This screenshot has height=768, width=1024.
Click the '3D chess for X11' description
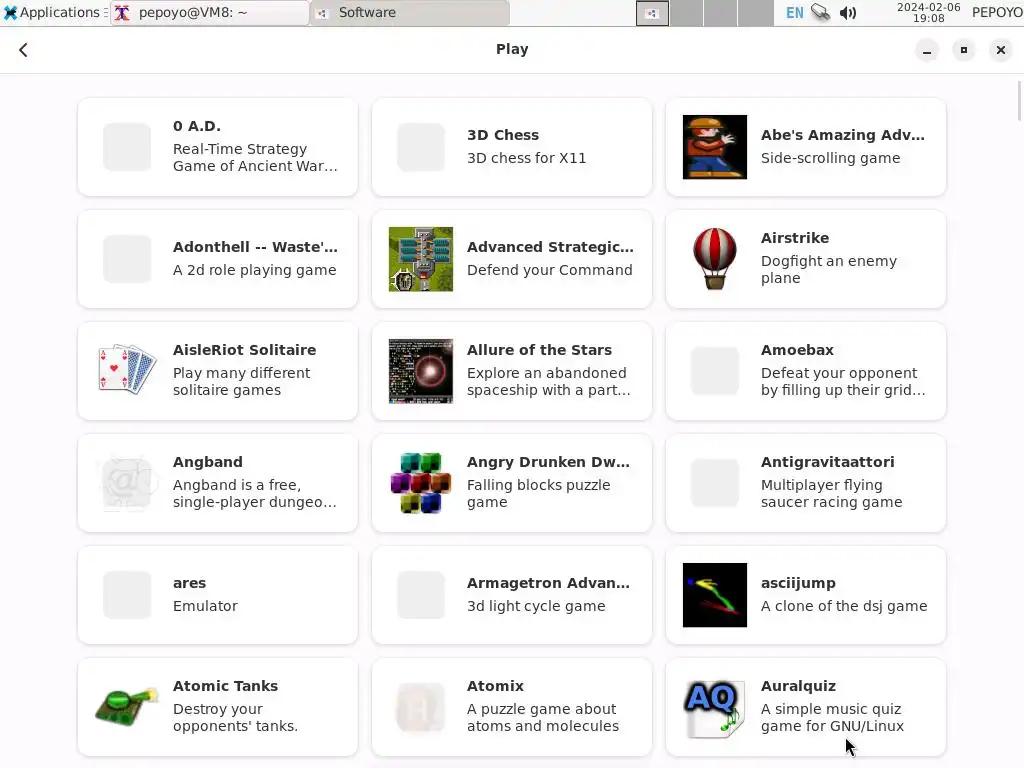(526, 158)
